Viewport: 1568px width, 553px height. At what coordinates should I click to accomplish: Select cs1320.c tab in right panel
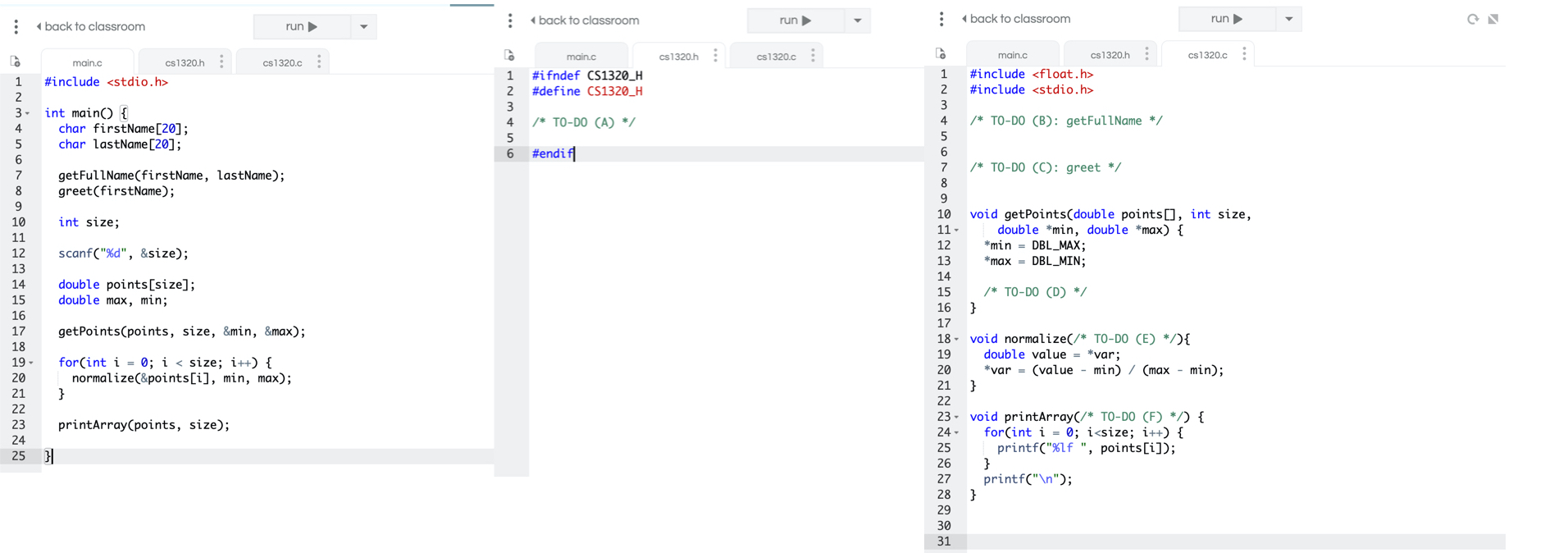pos(1207,54)
